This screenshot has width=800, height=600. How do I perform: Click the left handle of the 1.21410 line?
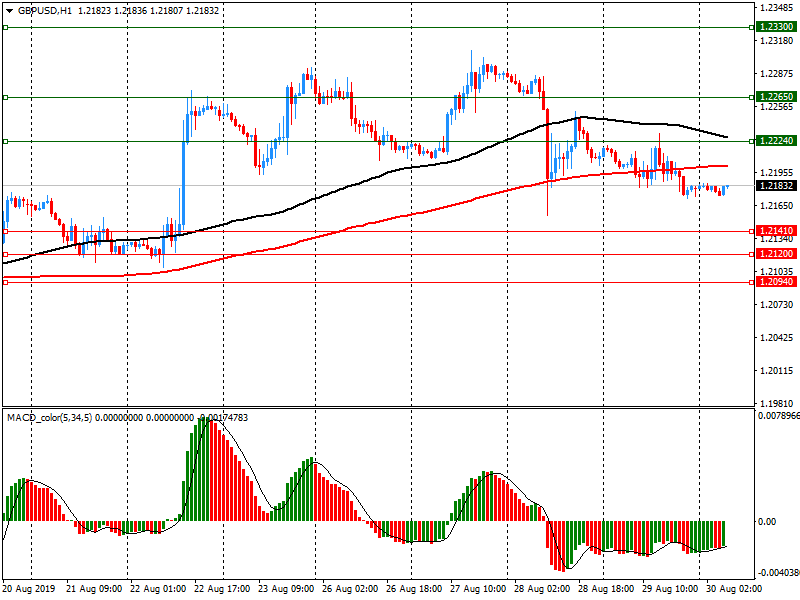click(5, 231)
